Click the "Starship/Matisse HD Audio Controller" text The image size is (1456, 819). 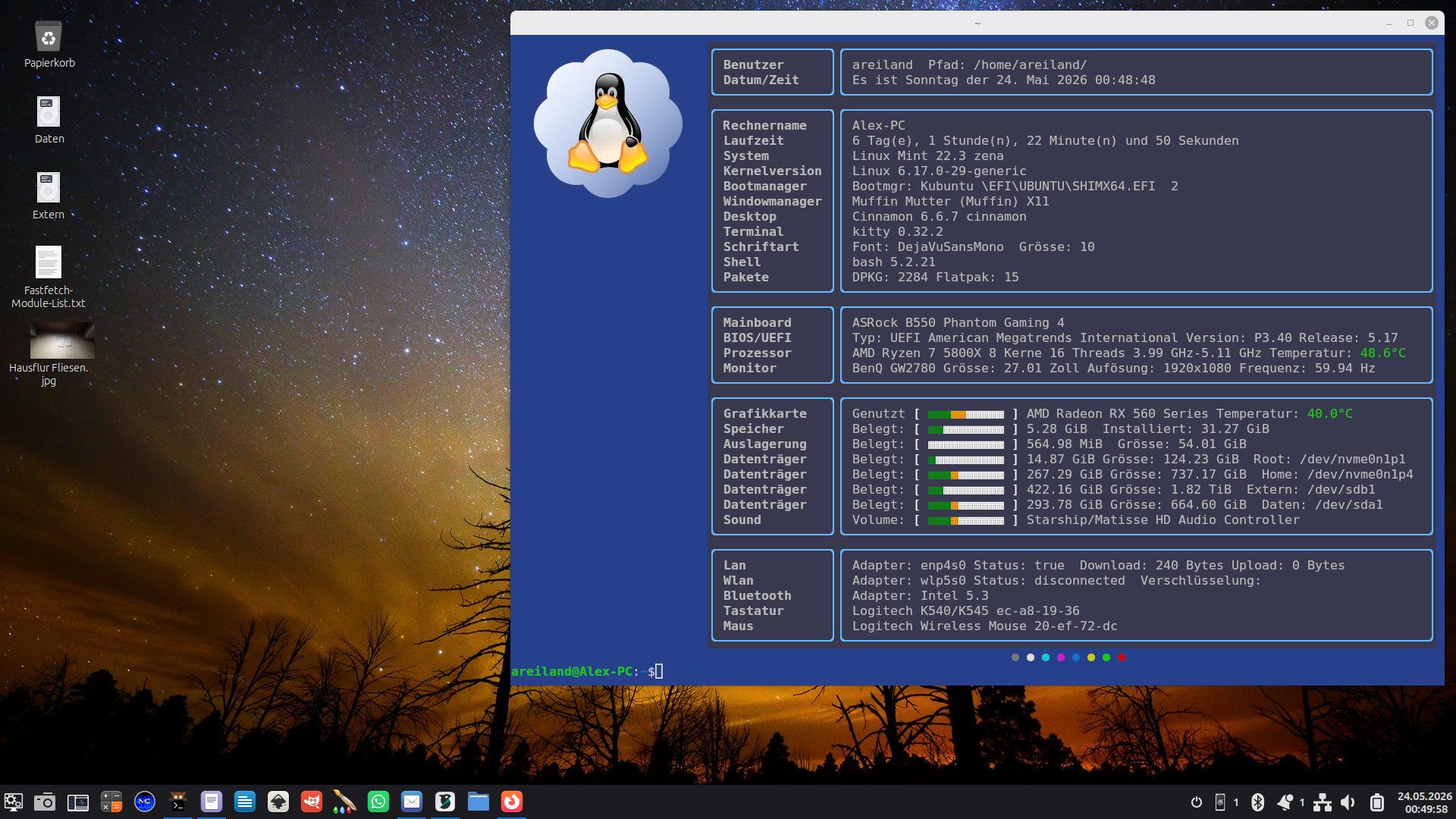[1163, 520]
